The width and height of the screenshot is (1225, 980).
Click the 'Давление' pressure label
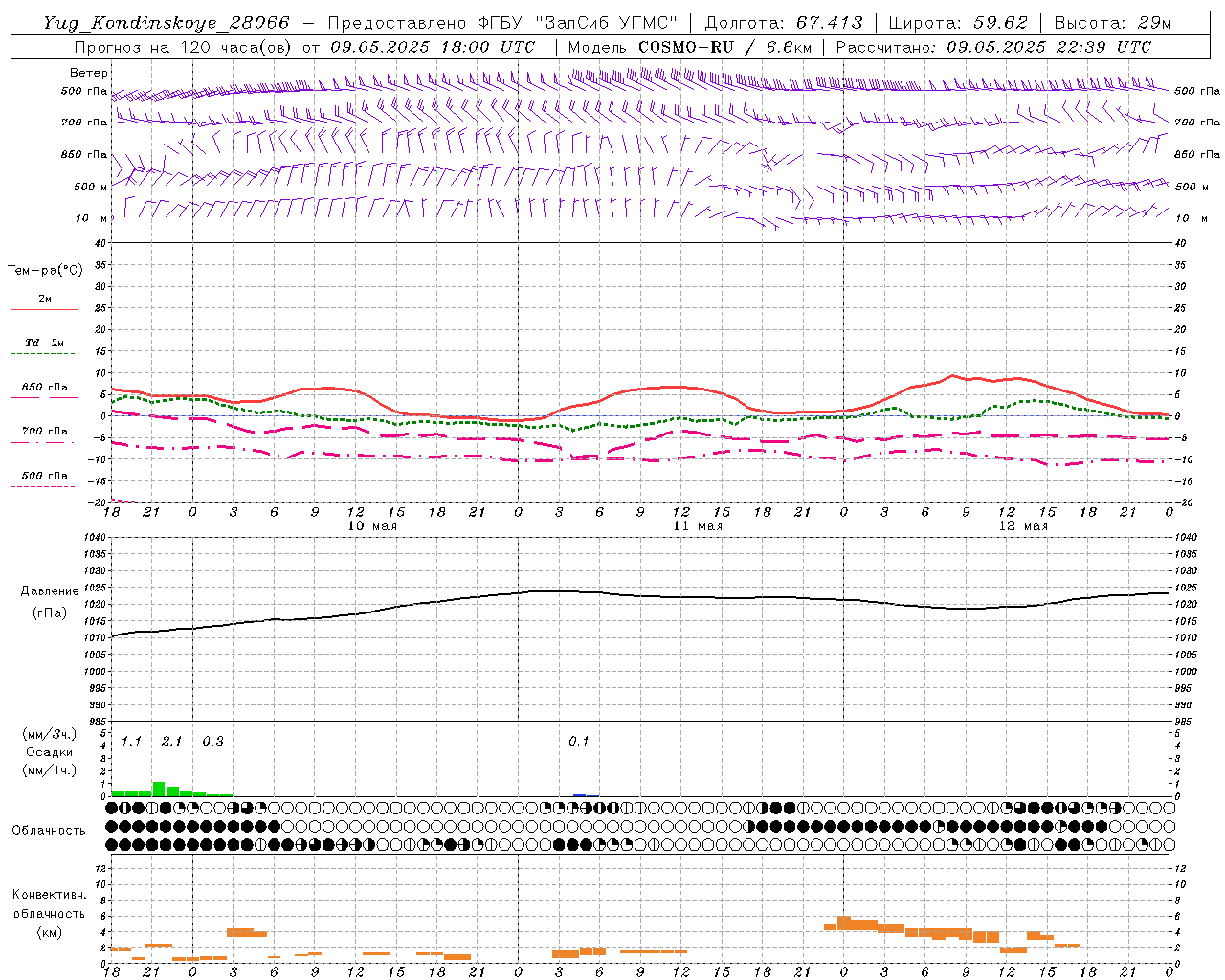50,591
